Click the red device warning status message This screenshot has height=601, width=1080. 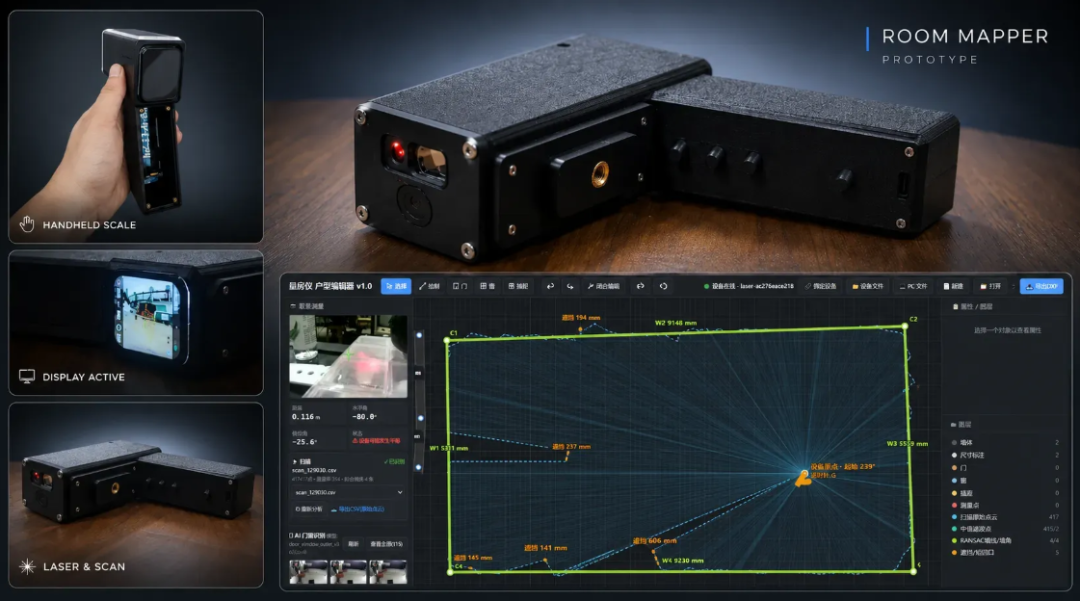[x=376, y=441]
